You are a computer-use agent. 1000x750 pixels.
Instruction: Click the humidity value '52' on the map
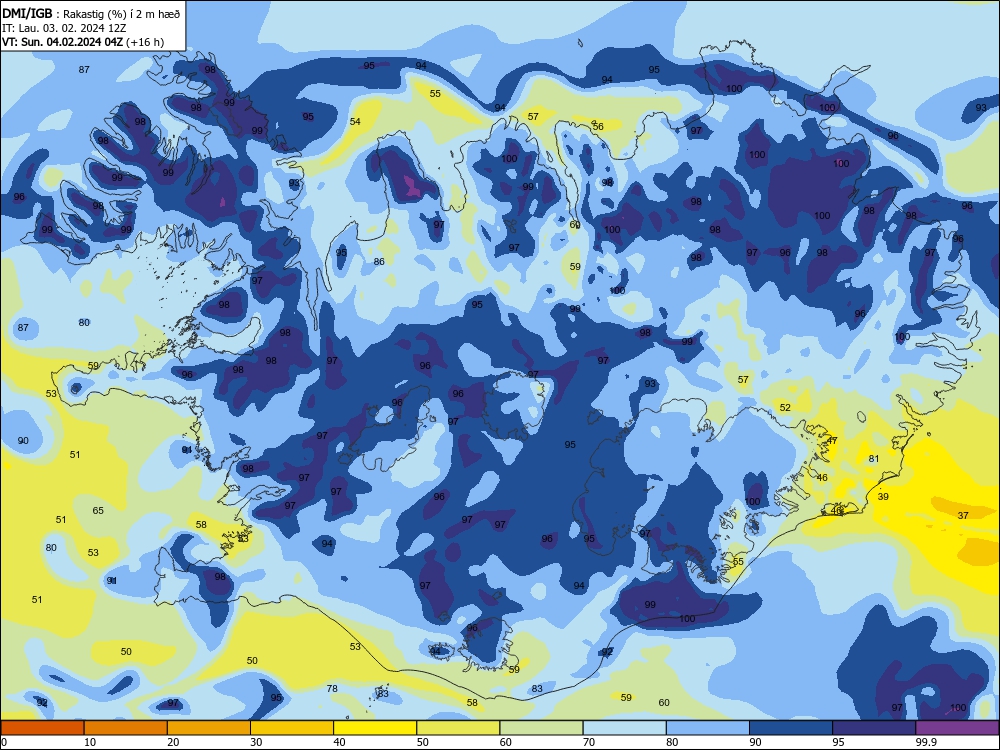tap(785, 407)
